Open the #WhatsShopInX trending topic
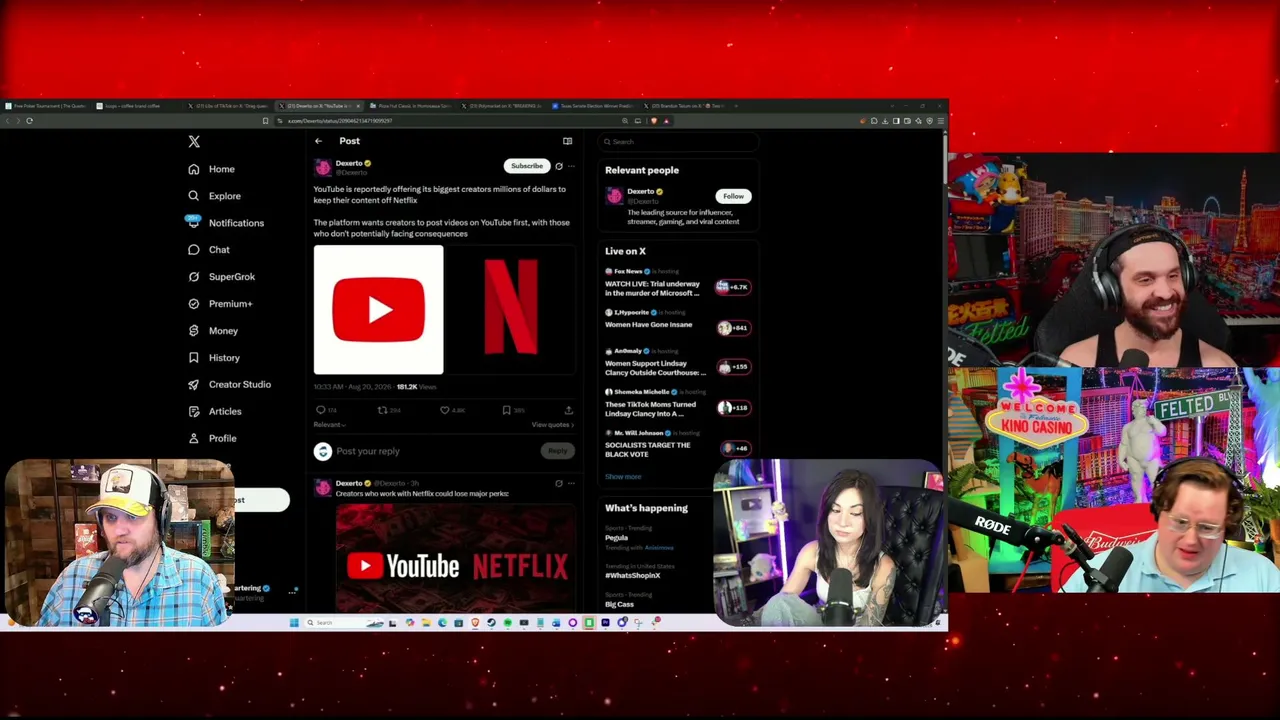 [x=633, y=575]
